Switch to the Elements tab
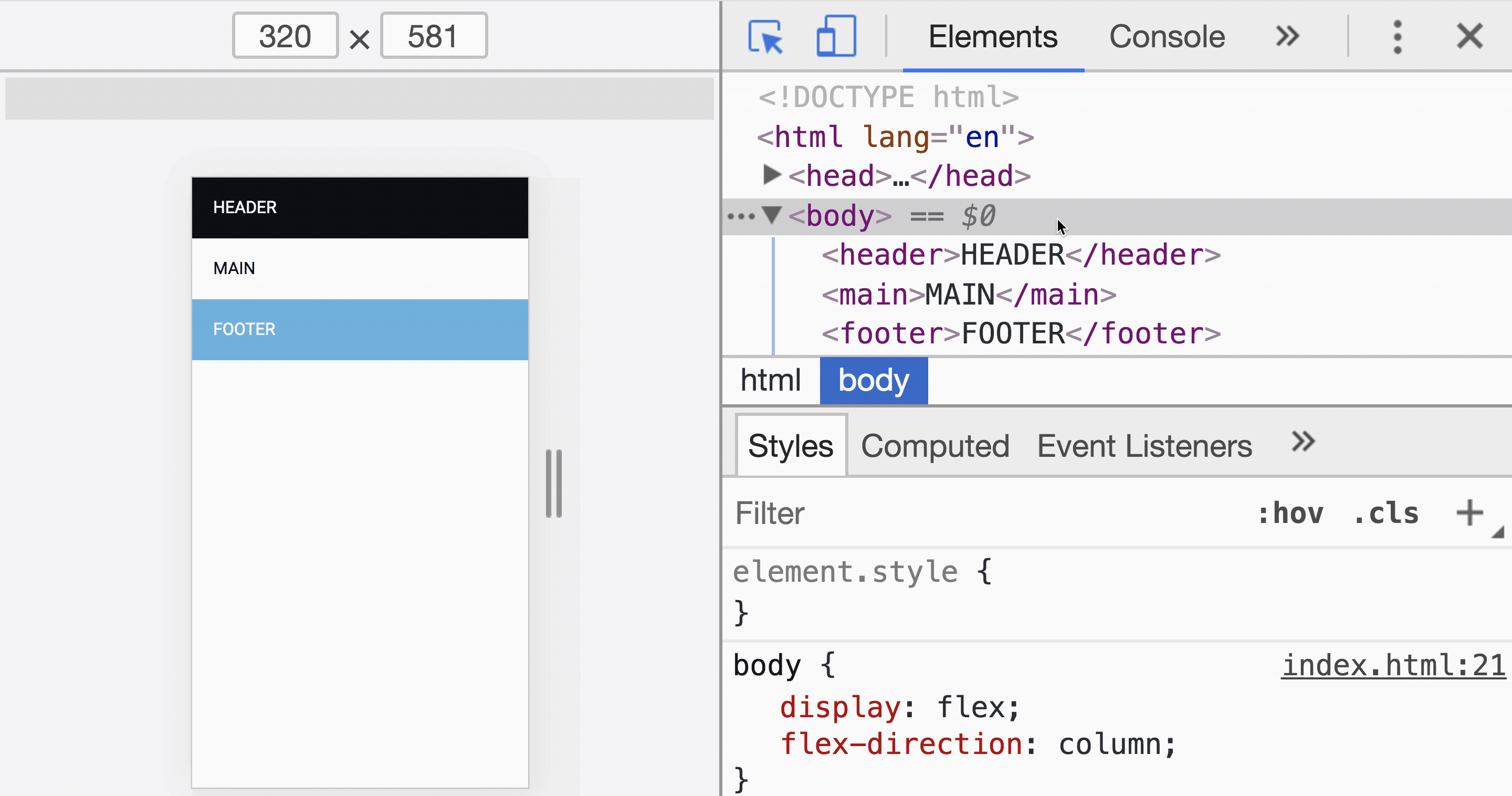Viewport: 1512px width, 796px height. (993, 36)
